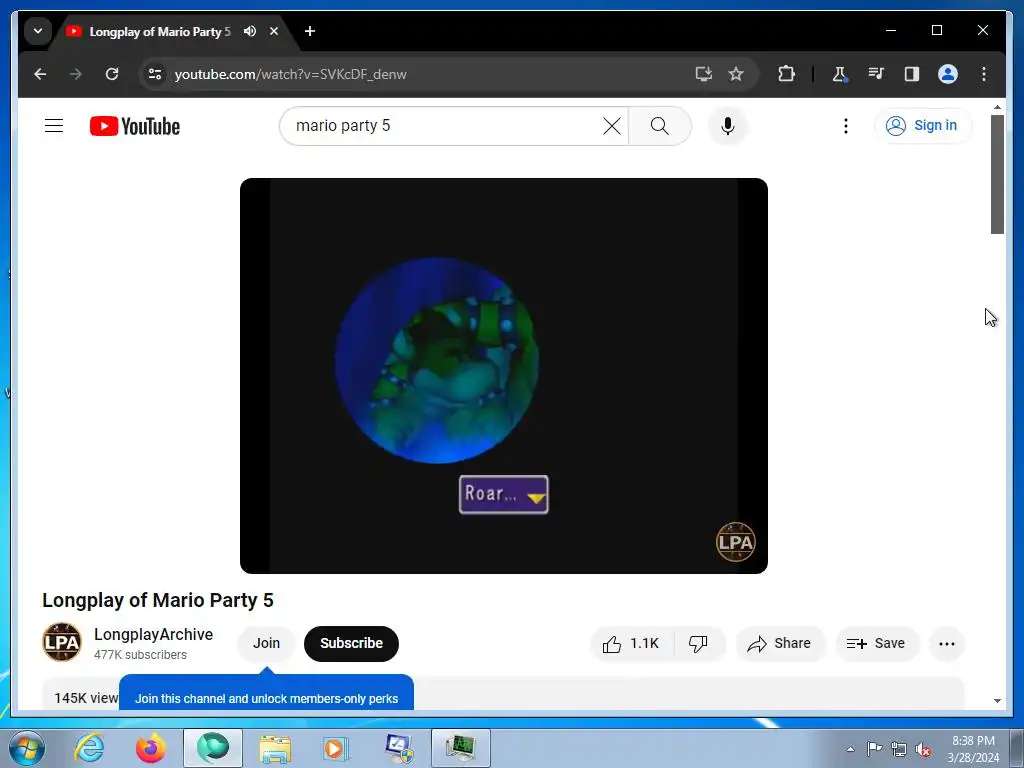
Task: Open the Windows Start menu
Action: [27, 748]
